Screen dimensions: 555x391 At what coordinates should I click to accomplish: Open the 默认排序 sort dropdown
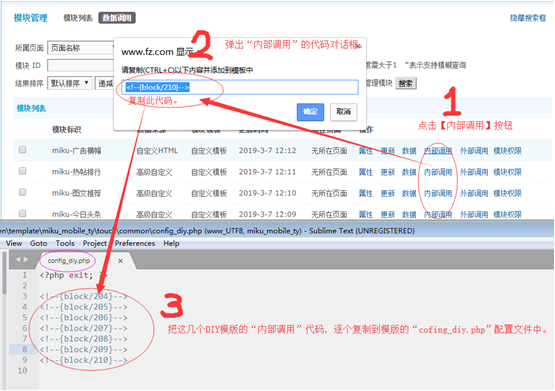pos(70,83)
